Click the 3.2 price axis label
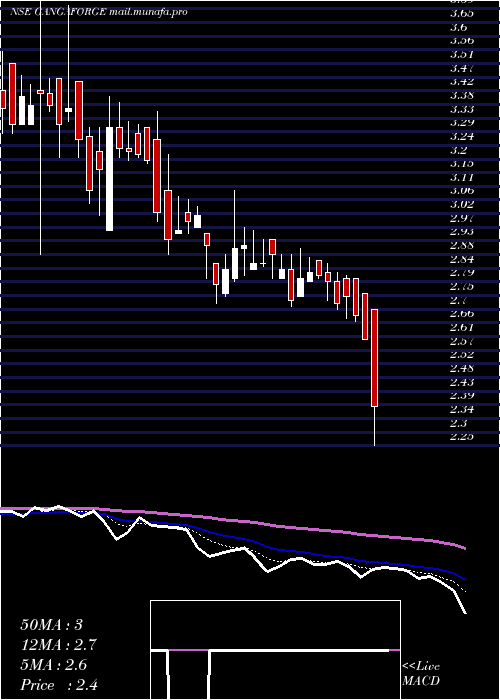The image size is (500, 700). 458,150
